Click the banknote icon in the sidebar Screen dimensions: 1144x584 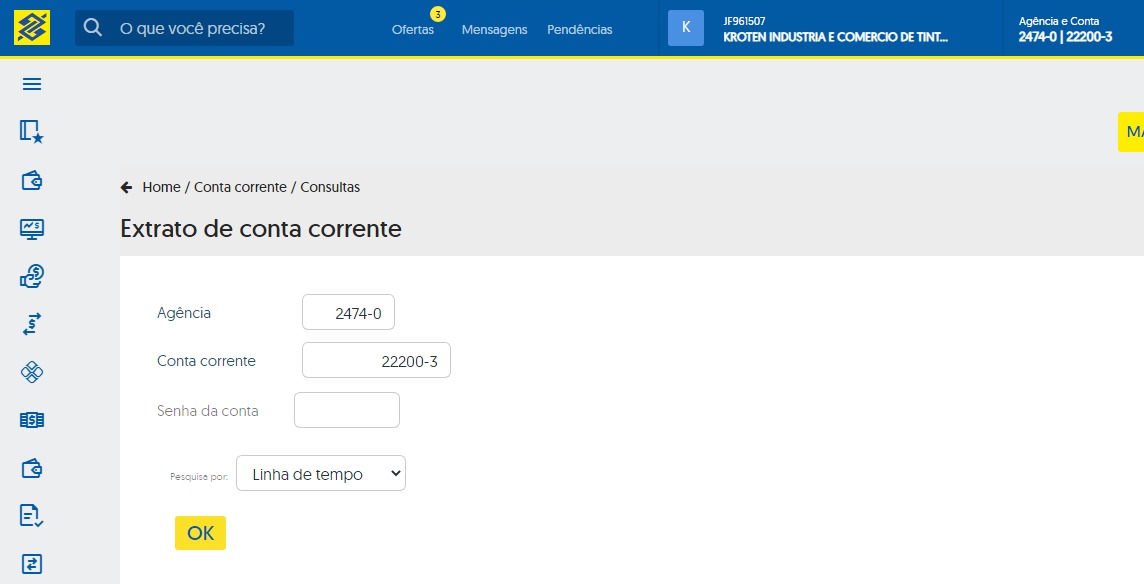32,421
